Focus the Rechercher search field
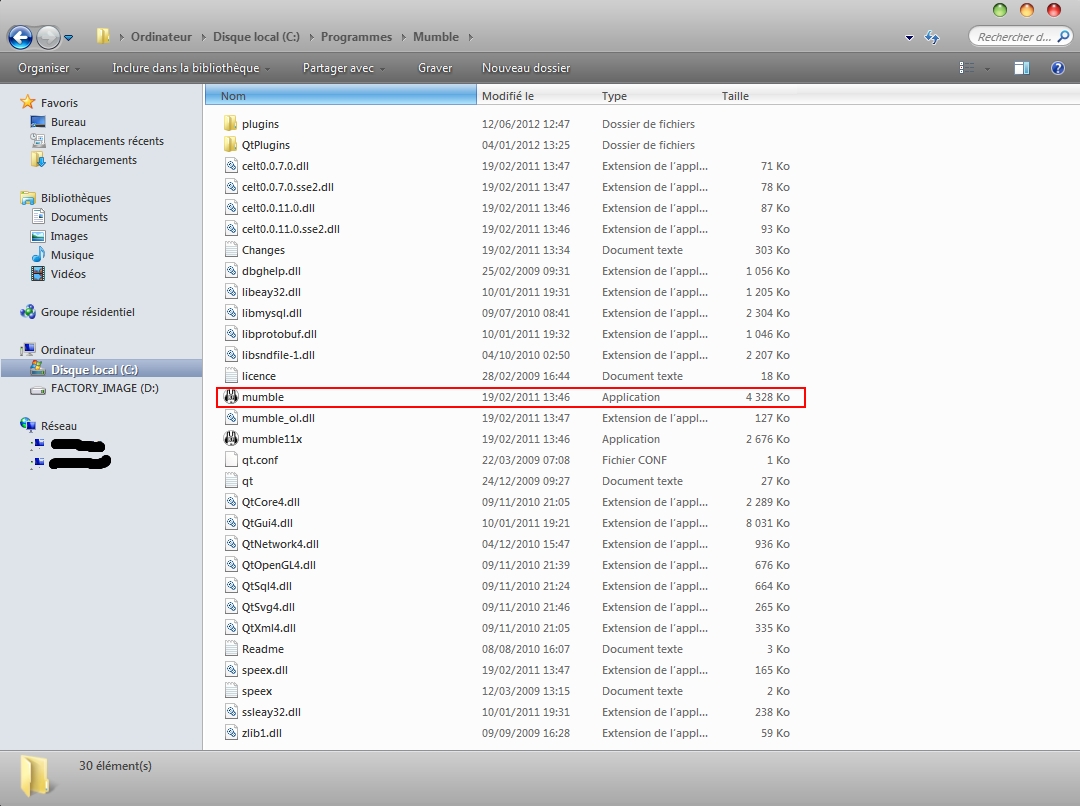The height and width of the screenshot is (806, 1080). [1021, 37]
